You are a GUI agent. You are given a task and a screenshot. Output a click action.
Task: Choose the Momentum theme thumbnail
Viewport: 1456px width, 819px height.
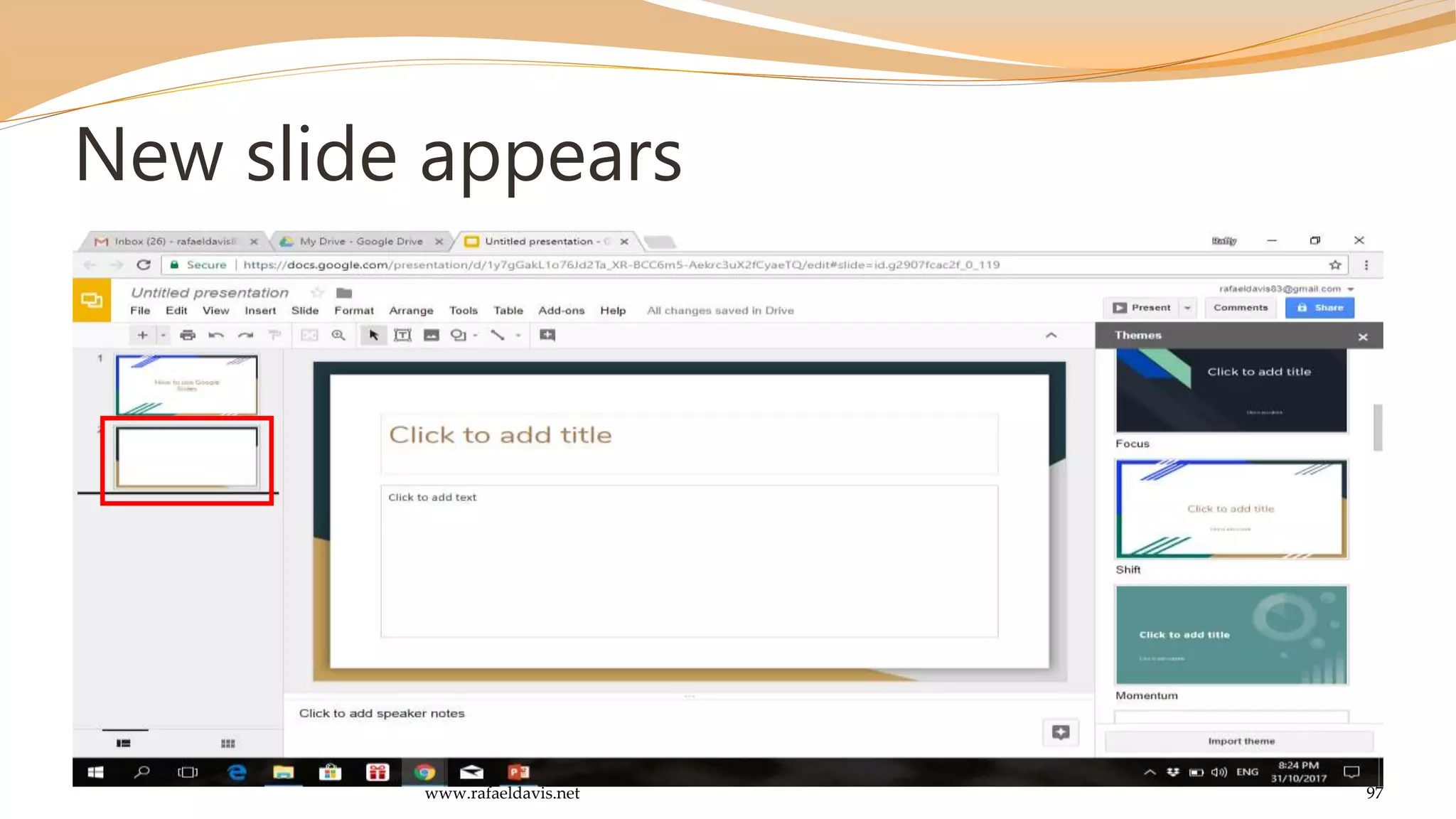1231,635
